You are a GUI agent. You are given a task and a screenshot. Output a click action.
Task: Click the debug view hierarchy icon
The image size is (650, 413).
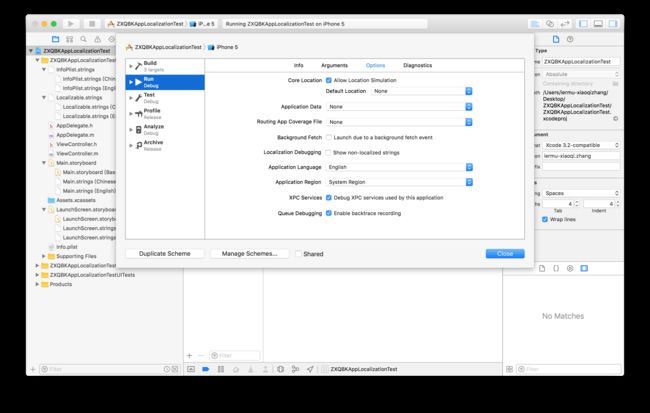pyautogui.click(x=281, y=369)
